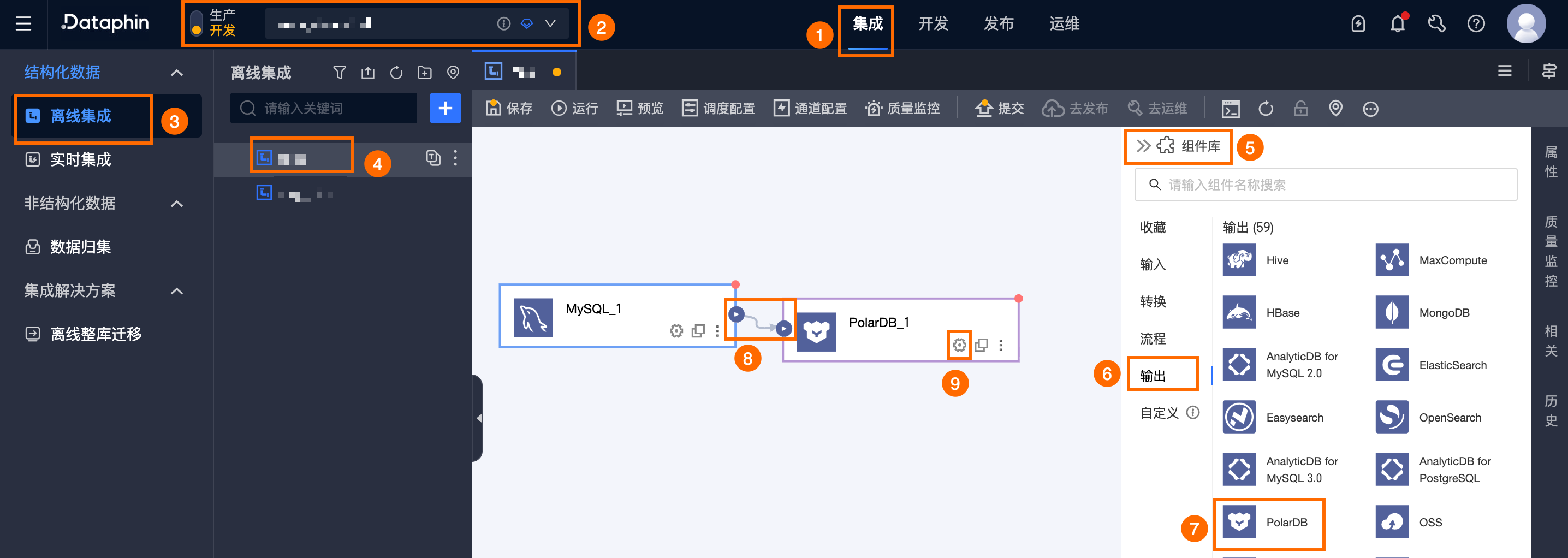Open the lightning quick-action icon
This screenshot has width=1568, height=558.
pos(1358,23)
